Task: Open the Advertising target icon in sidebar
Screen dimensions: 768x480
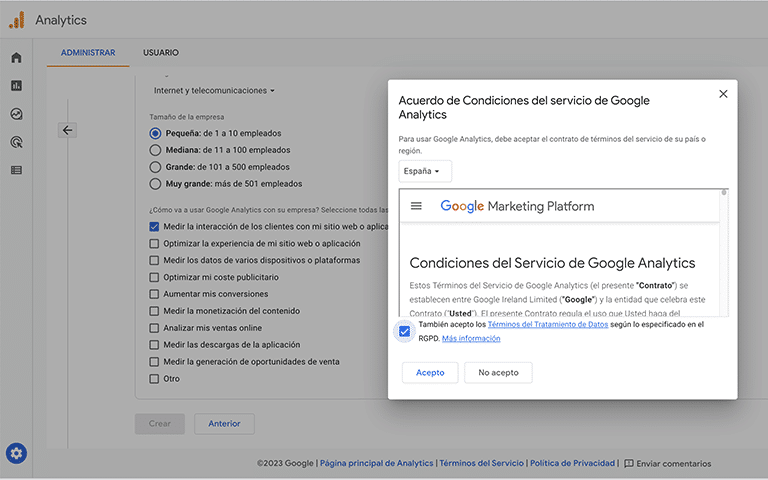Action: [x=16, y=142]
